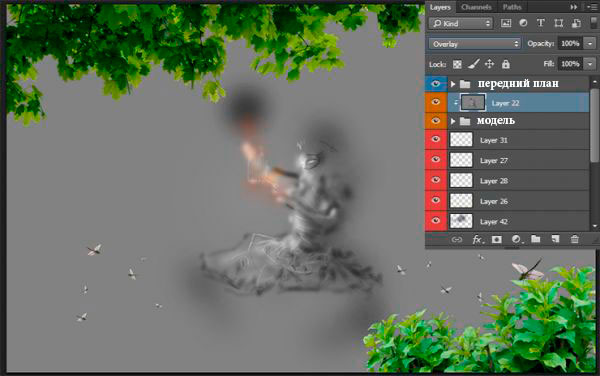
Task: Click the Layers list scrollbar thumb
Action: click(594, 124)
